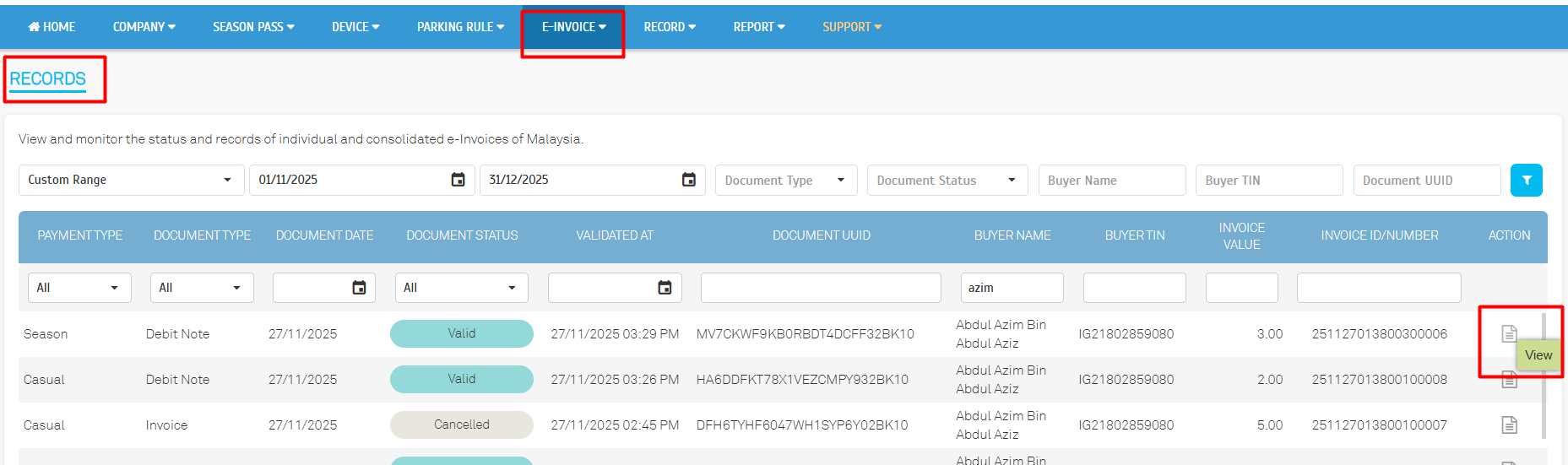Viewport: 1568px width, 465px height.
Task: Click the Document UUID search field at top
Action: [1426, 180]
